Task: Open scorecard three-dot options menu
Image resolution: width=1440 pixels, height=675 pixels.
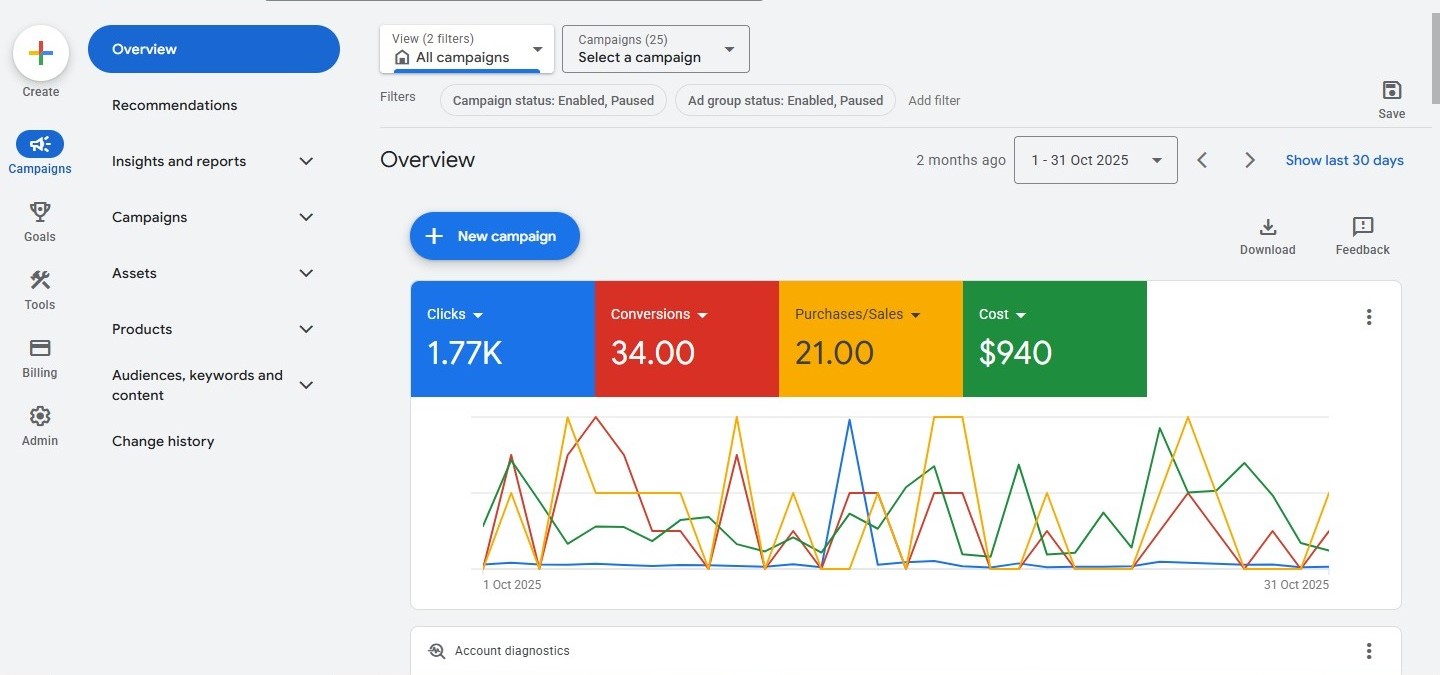Action: 1368,317
